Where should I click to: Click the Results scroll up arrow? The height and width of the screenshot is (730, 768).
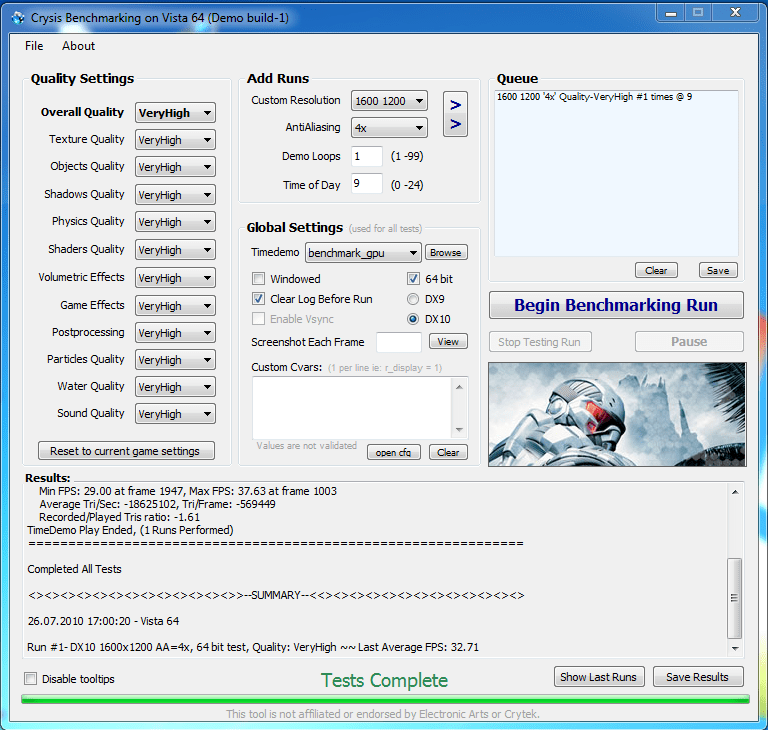pyautogui.click(x=735, y=491)
